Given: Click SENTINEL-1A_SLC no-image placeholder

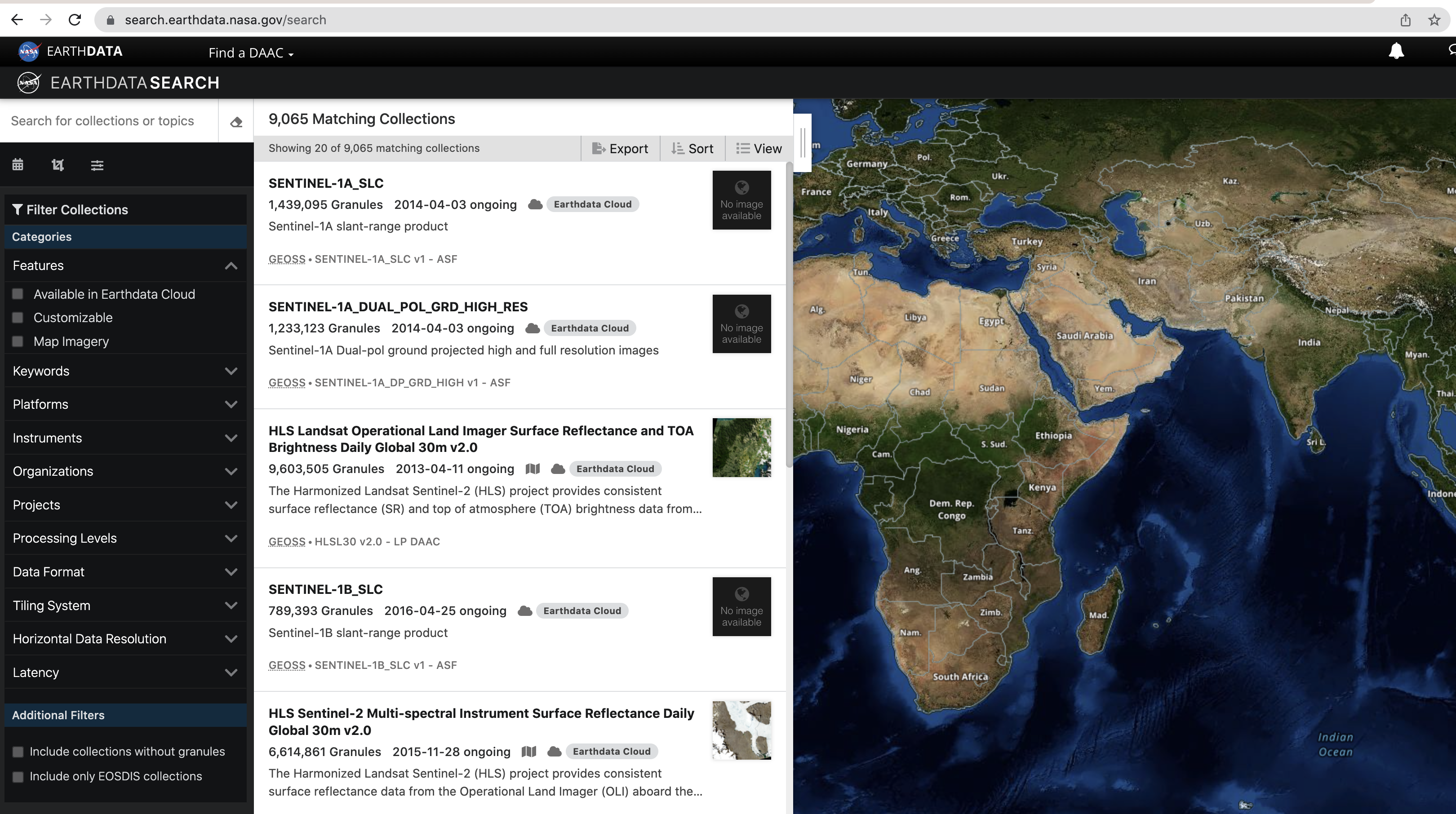Looking at the screenshot, I should pos(741,200).
